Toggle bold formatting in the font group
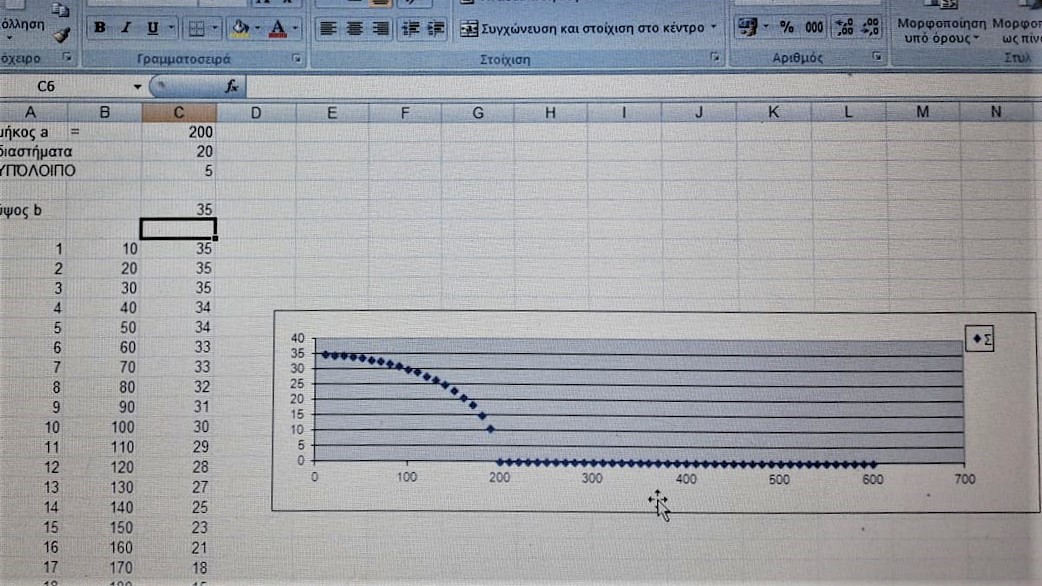1042x586 pixels. click(100, 28)
